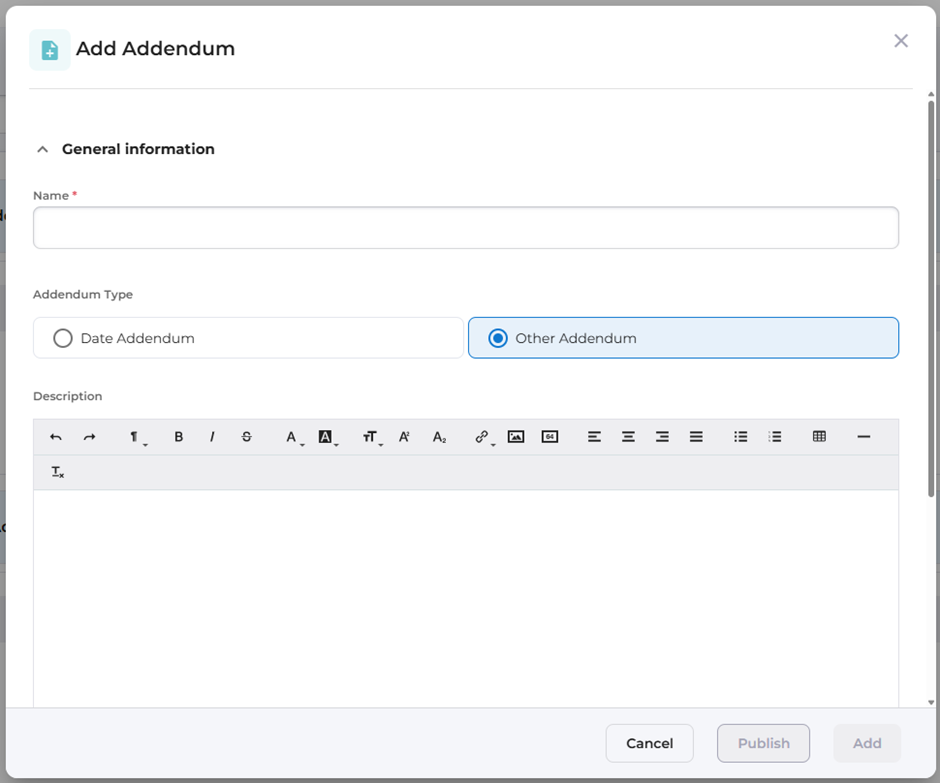This screenshot has height=783, width=940.
Task: Insert an image into the description
Action: (516, 437)
